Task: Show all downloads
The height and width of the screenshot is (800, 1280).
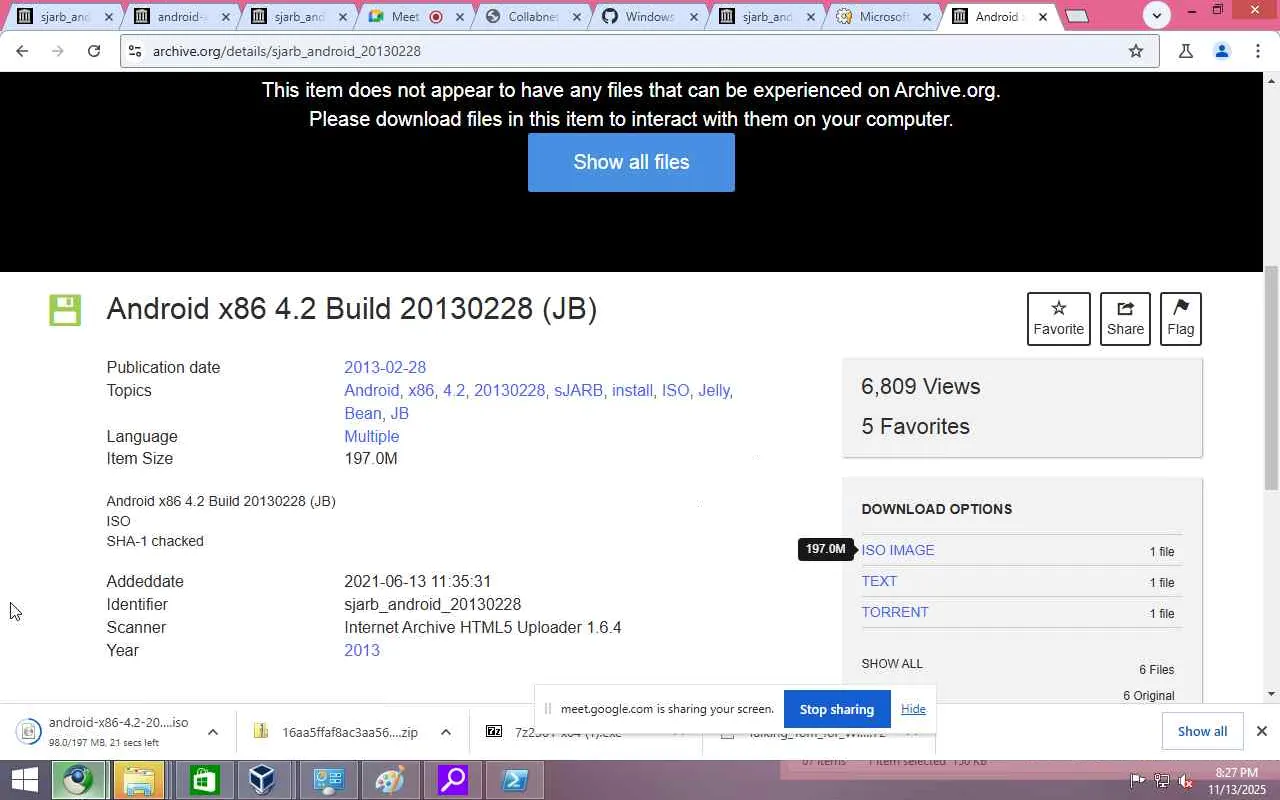Action: click(x=1202, y=731)
